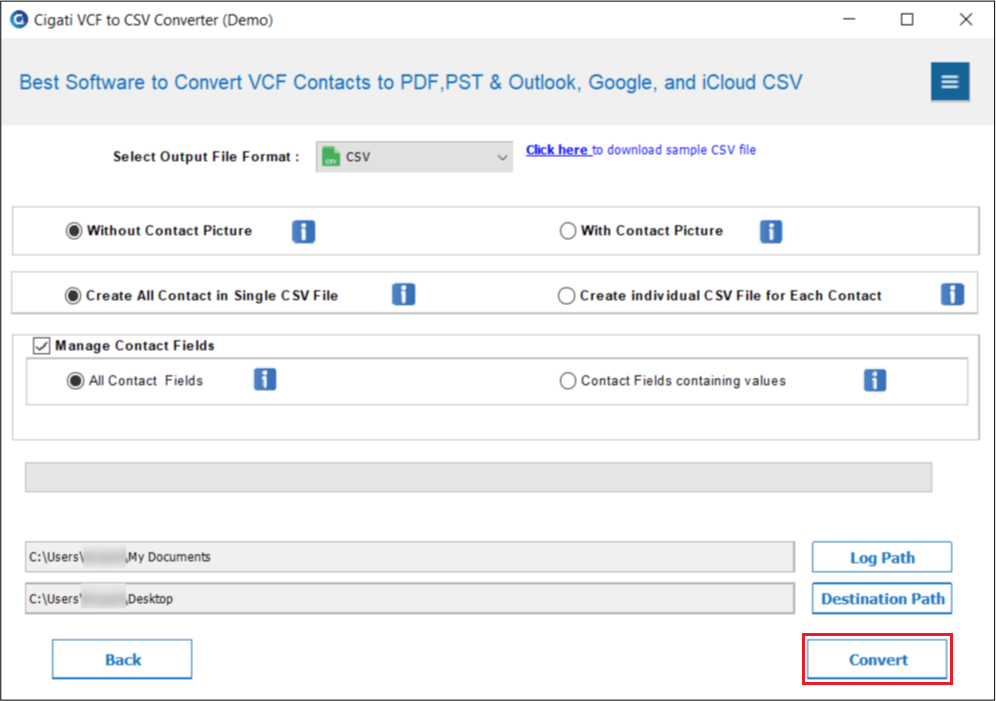Toggle the Manage Contact Fields checkbox
This screenshot has width=996, height=701.
(41, 345)
